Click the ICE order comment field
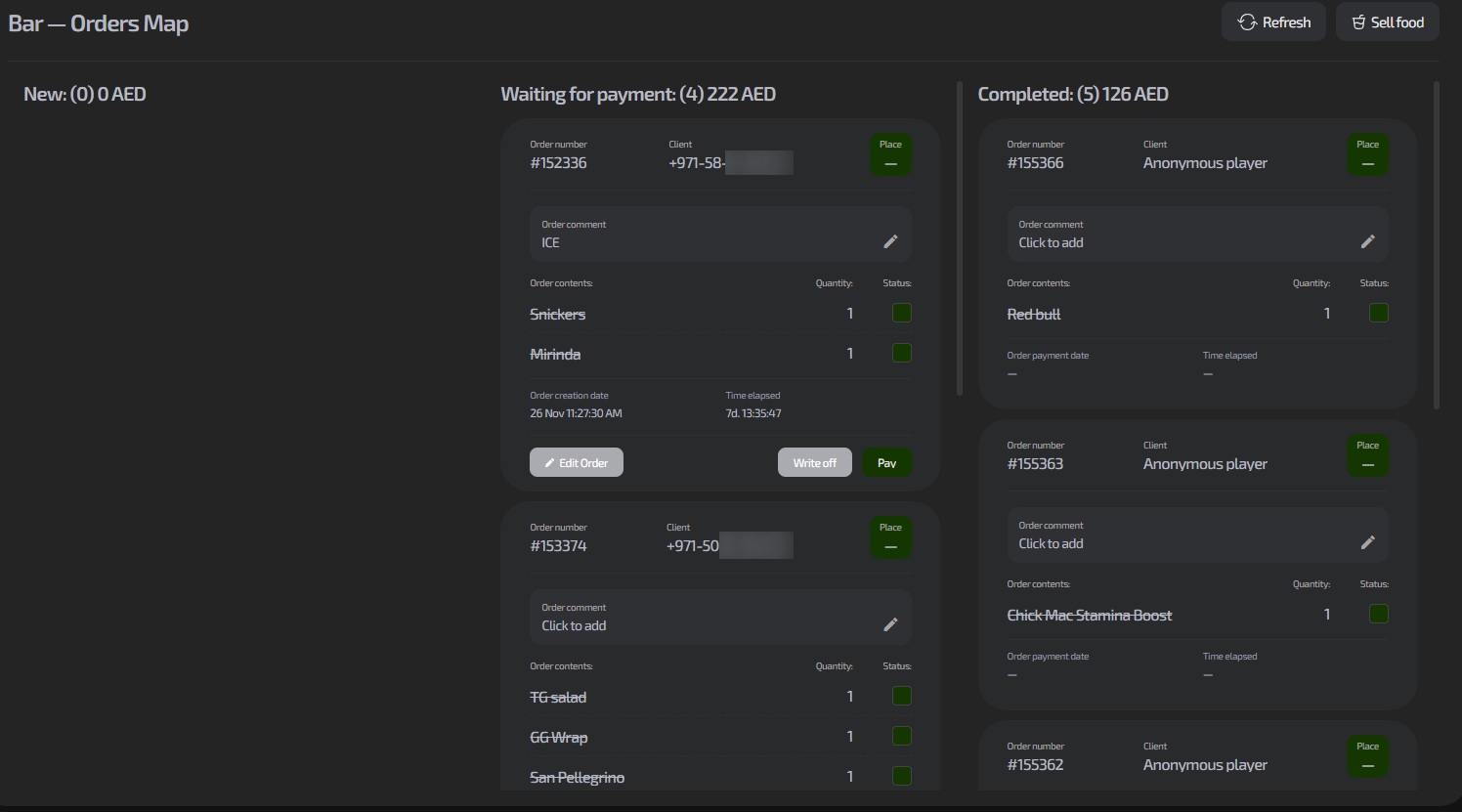 [704, 235]
